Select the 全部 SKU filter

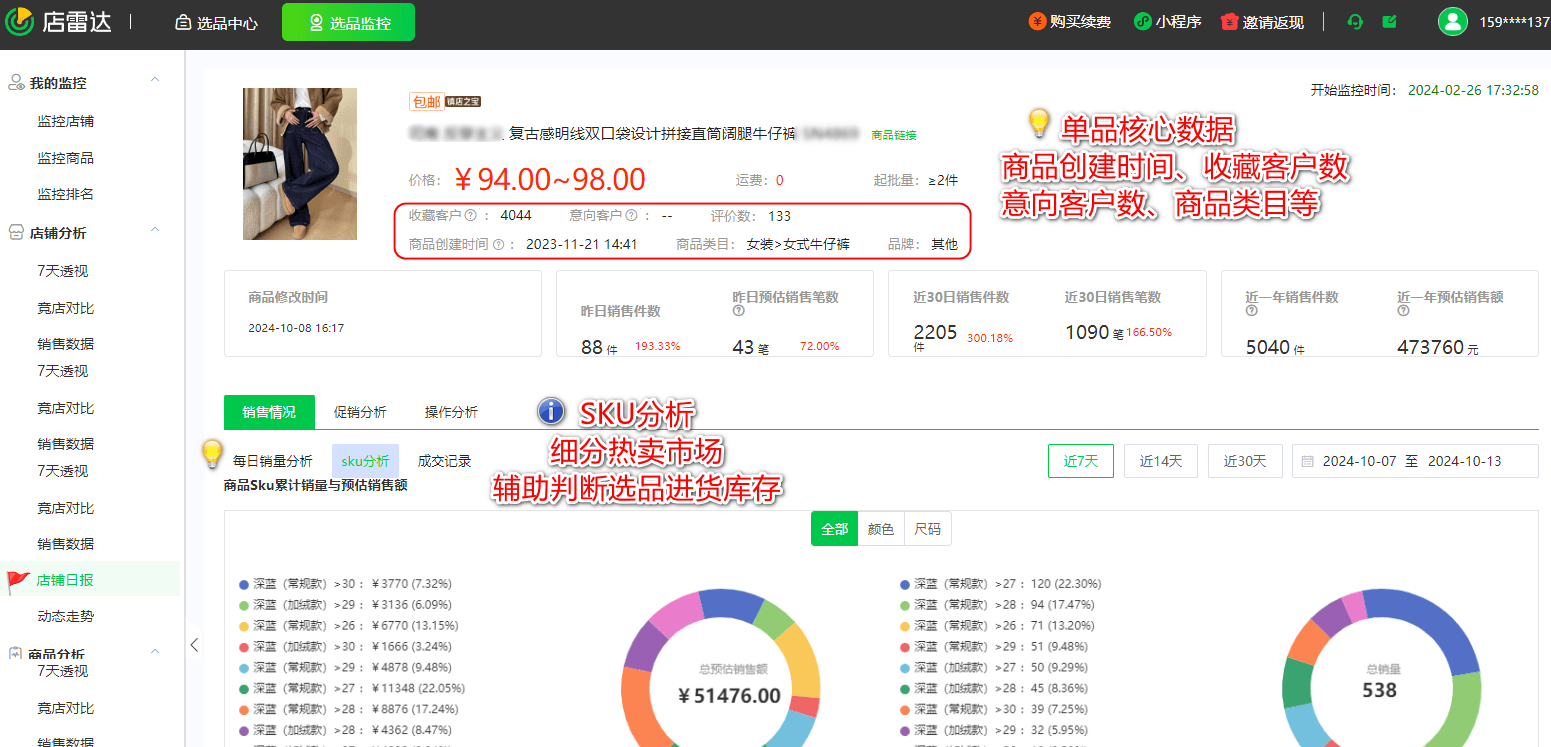pyautogui.click(x=834, y=529)
